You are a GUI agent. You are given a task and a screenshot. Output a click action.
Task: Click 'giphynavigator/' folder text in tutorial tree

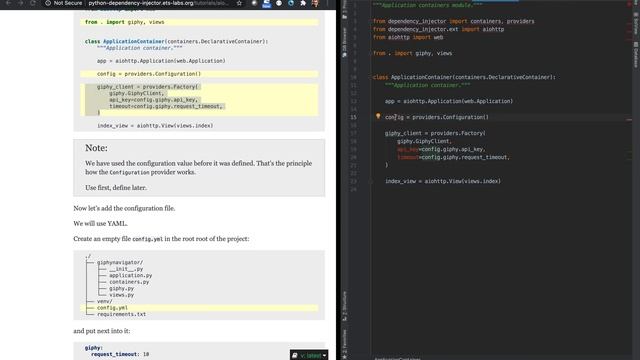click(120, 262)
